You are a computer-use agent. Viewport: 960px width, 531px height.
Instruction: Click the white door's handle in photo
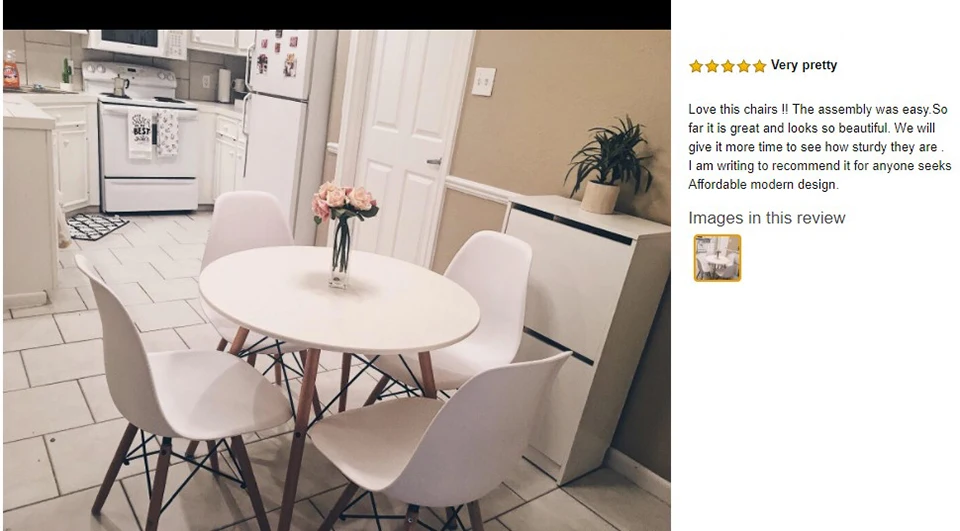[433, 162]
